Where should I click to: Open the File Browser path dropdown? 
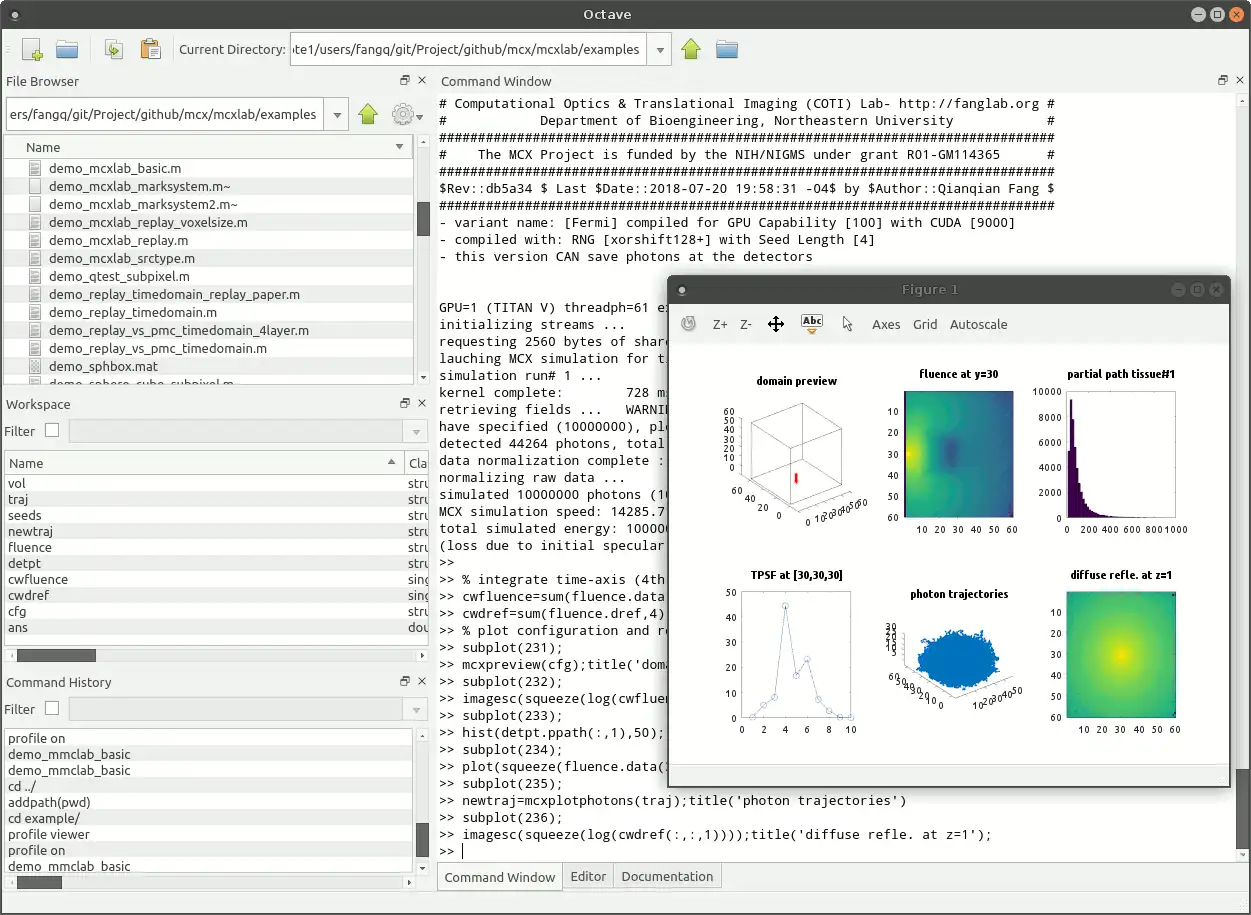pyautogui.click(x=337, y=114)
